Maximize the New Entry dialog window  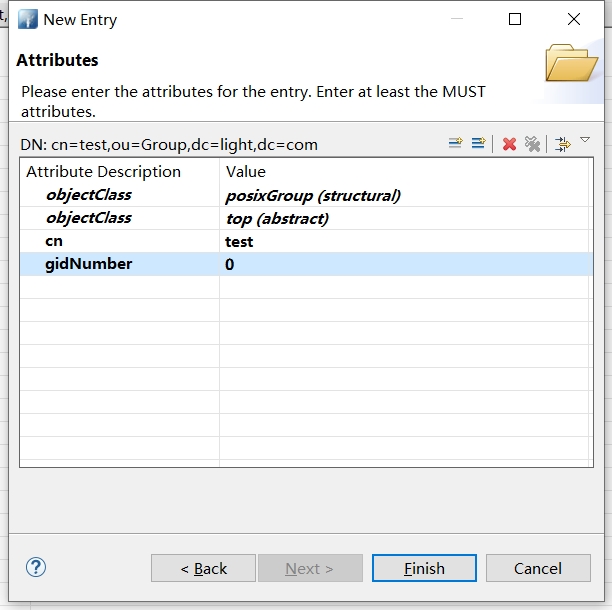coord(515,19)
